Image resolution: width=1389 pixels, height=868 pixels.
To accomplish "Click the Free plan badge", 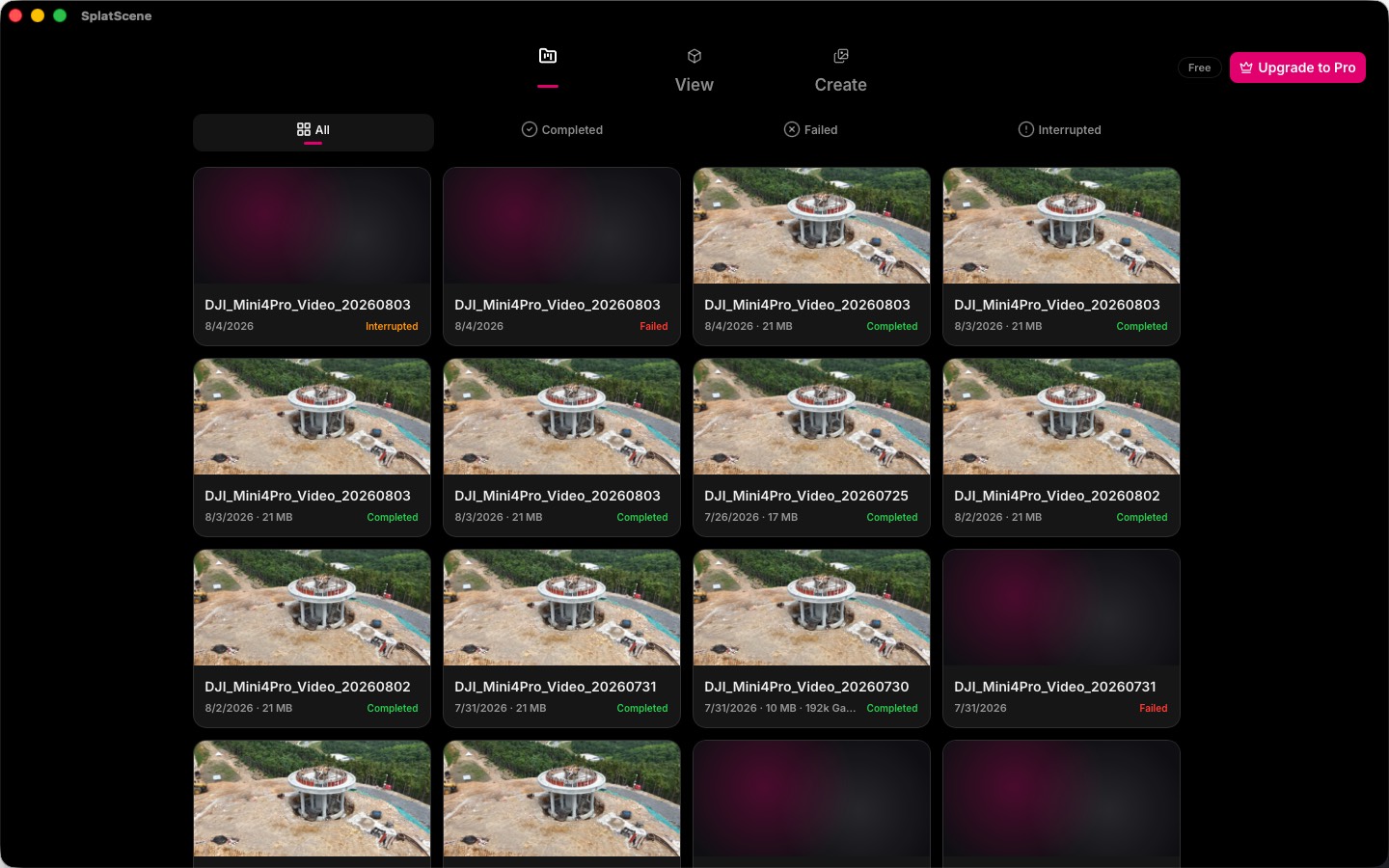I will [1199, 68].
